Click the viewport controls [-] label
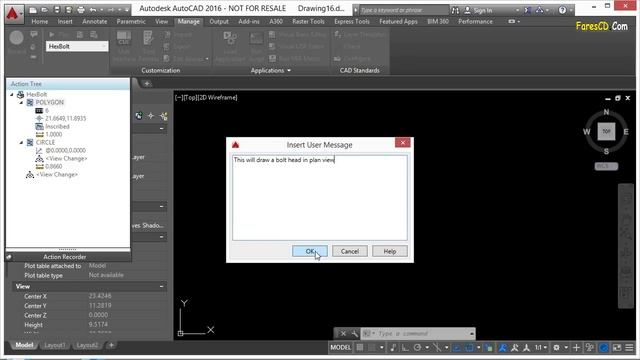The image size is (640, 360). [x=178, y=98]
